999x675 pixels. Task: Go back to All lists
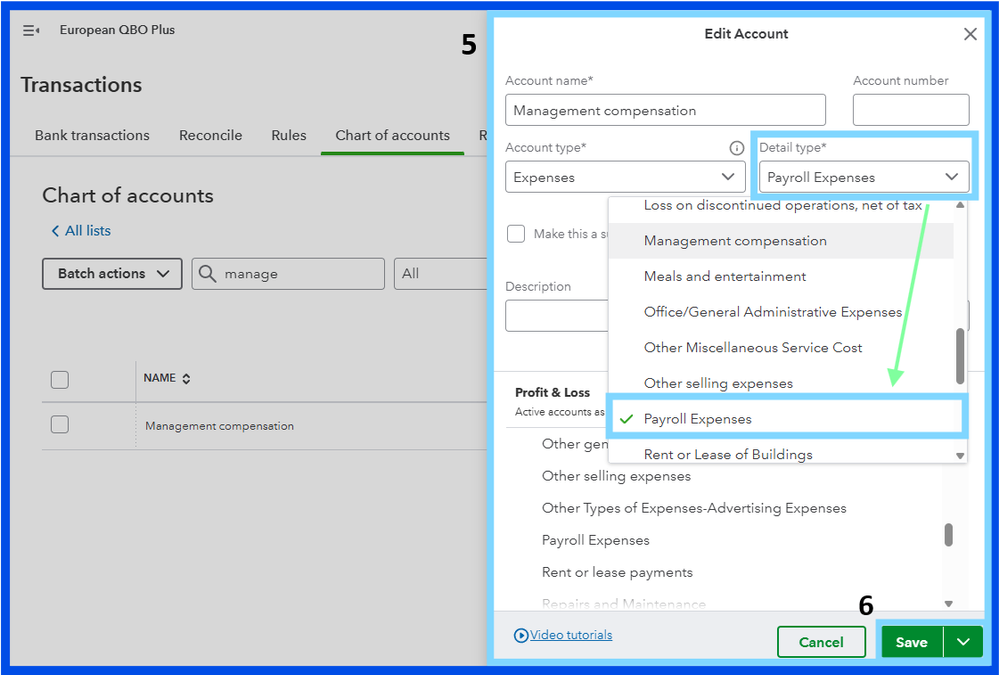(88, 231)
